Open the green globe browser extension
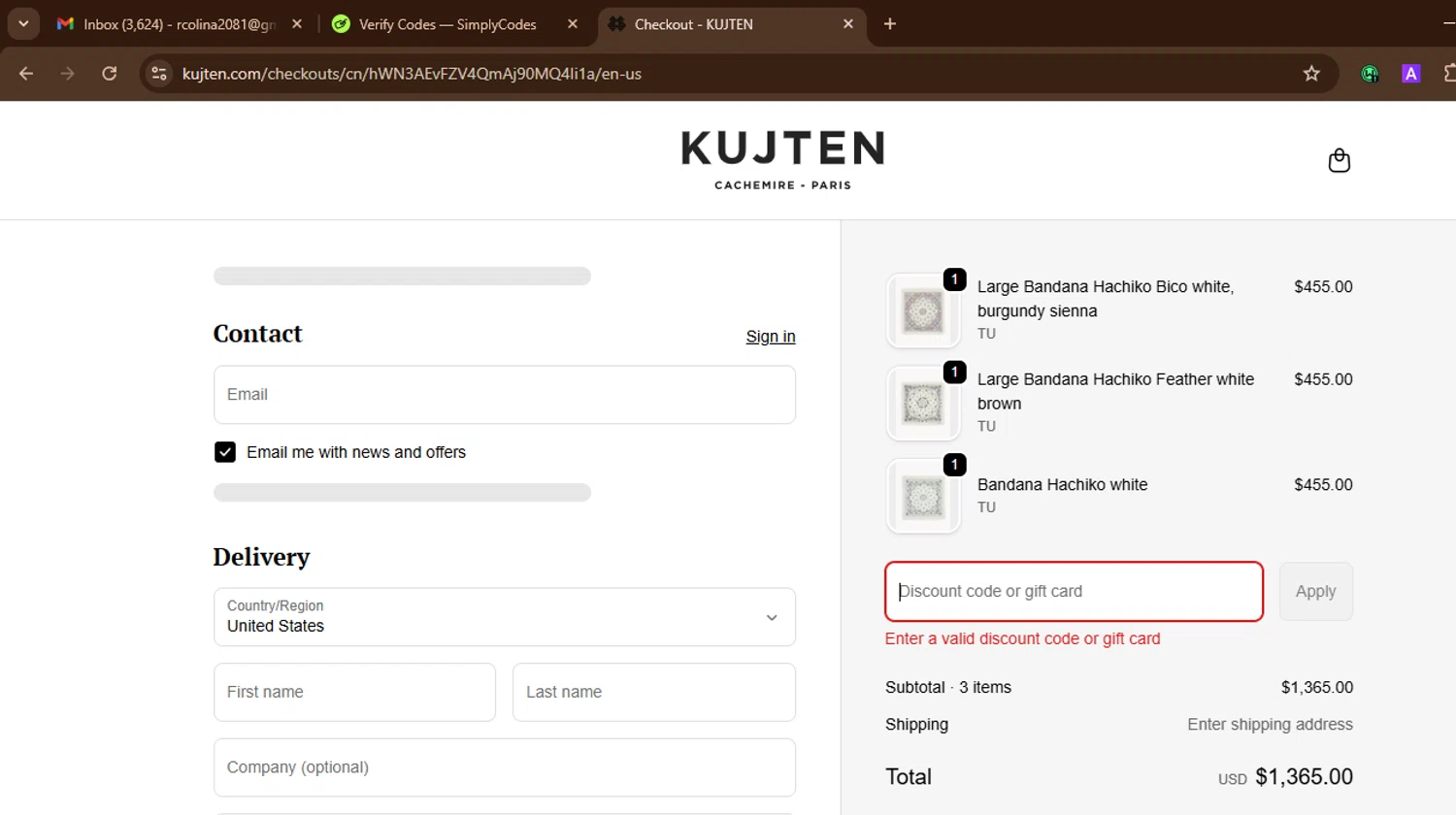This screenshot has height=815, width=1456. point(1370,74)
